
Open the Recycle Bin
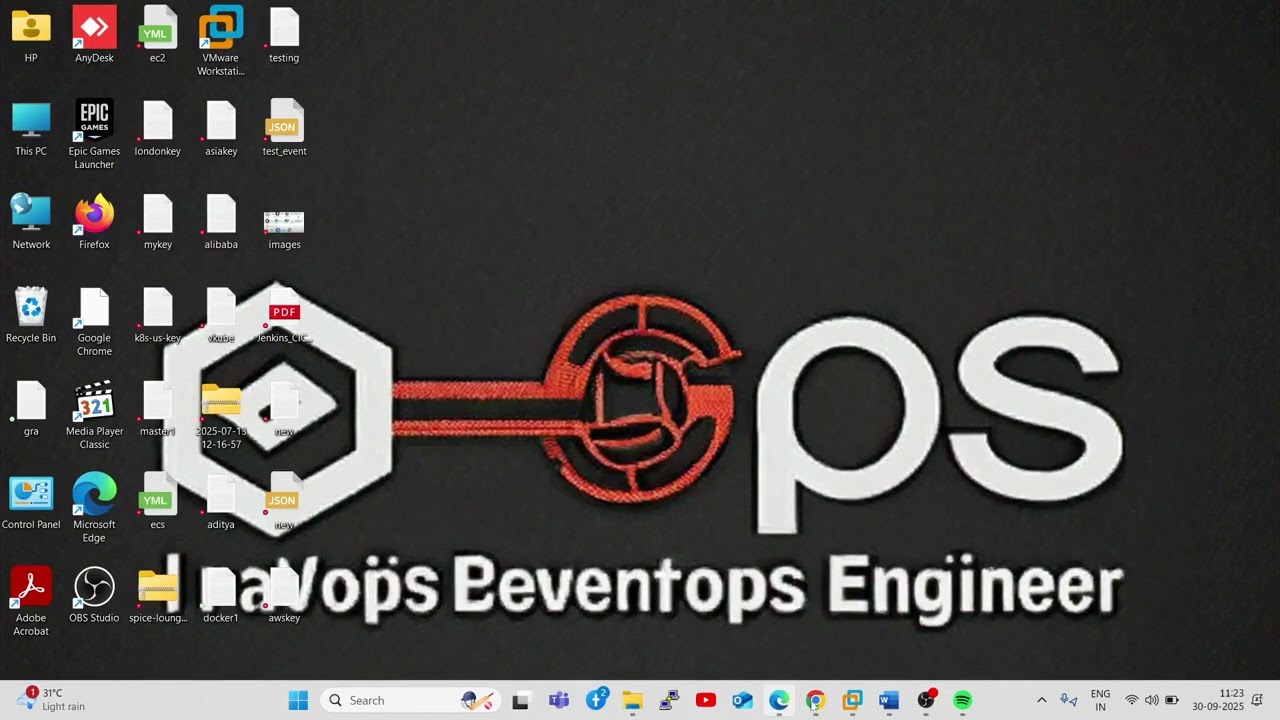click(x=31, y=315)
